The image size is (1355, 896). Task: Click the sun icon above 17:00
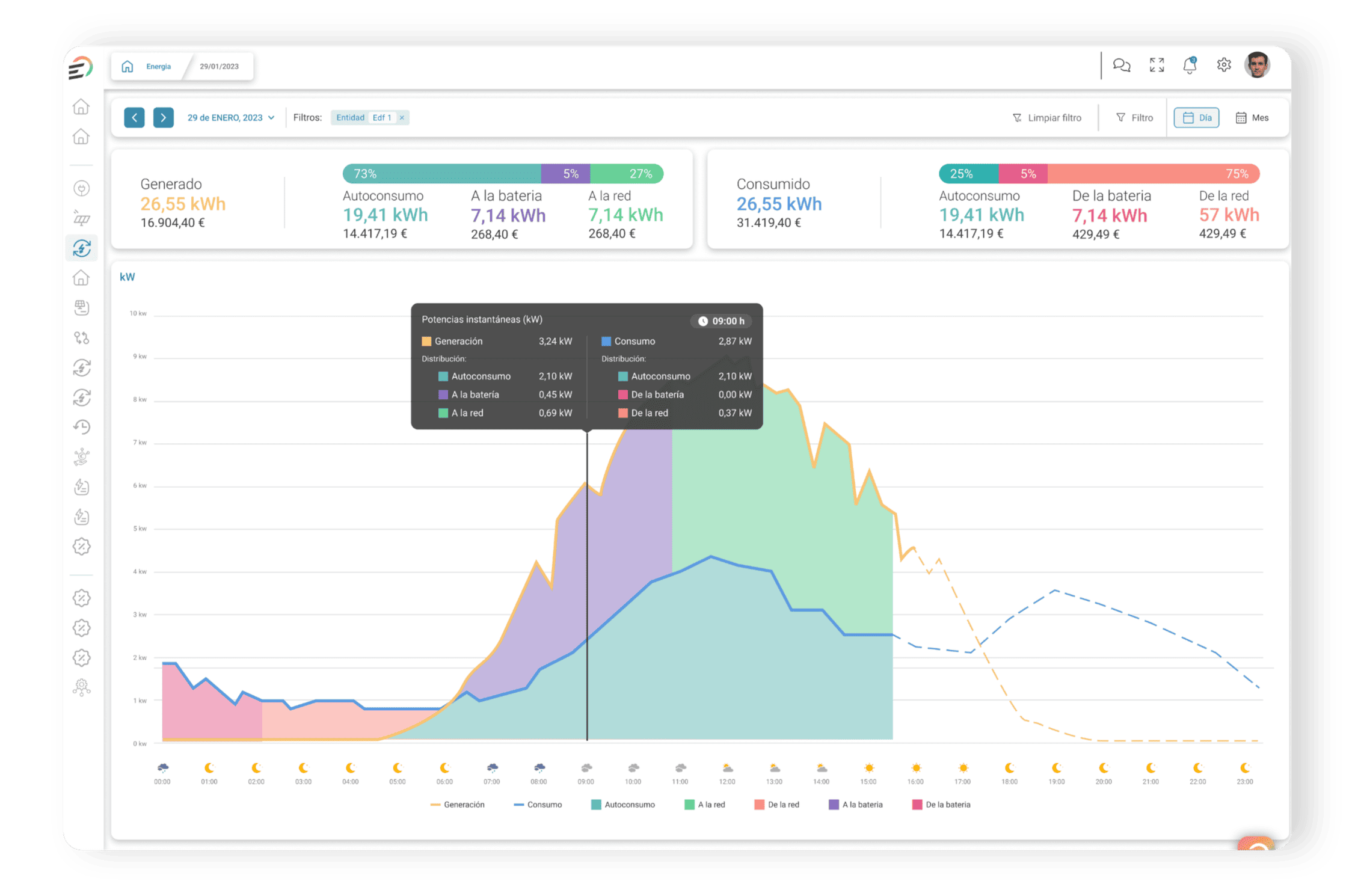963,768
